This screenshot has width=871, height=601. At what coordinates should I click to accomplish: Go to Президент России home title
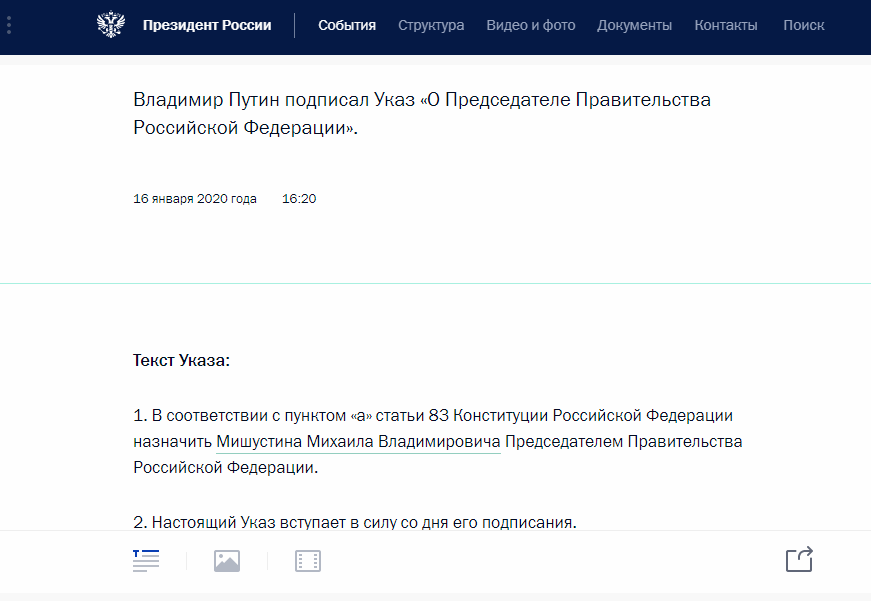click(x=207, y=25)
